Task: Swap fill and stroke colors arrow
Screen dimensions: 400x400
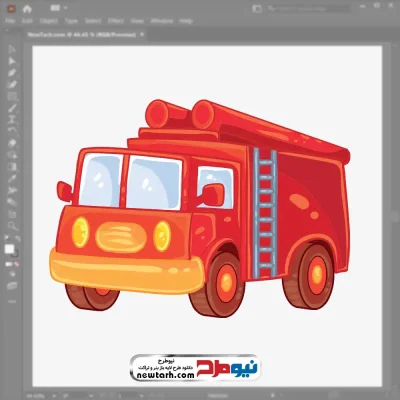Action: click(18, 238)
